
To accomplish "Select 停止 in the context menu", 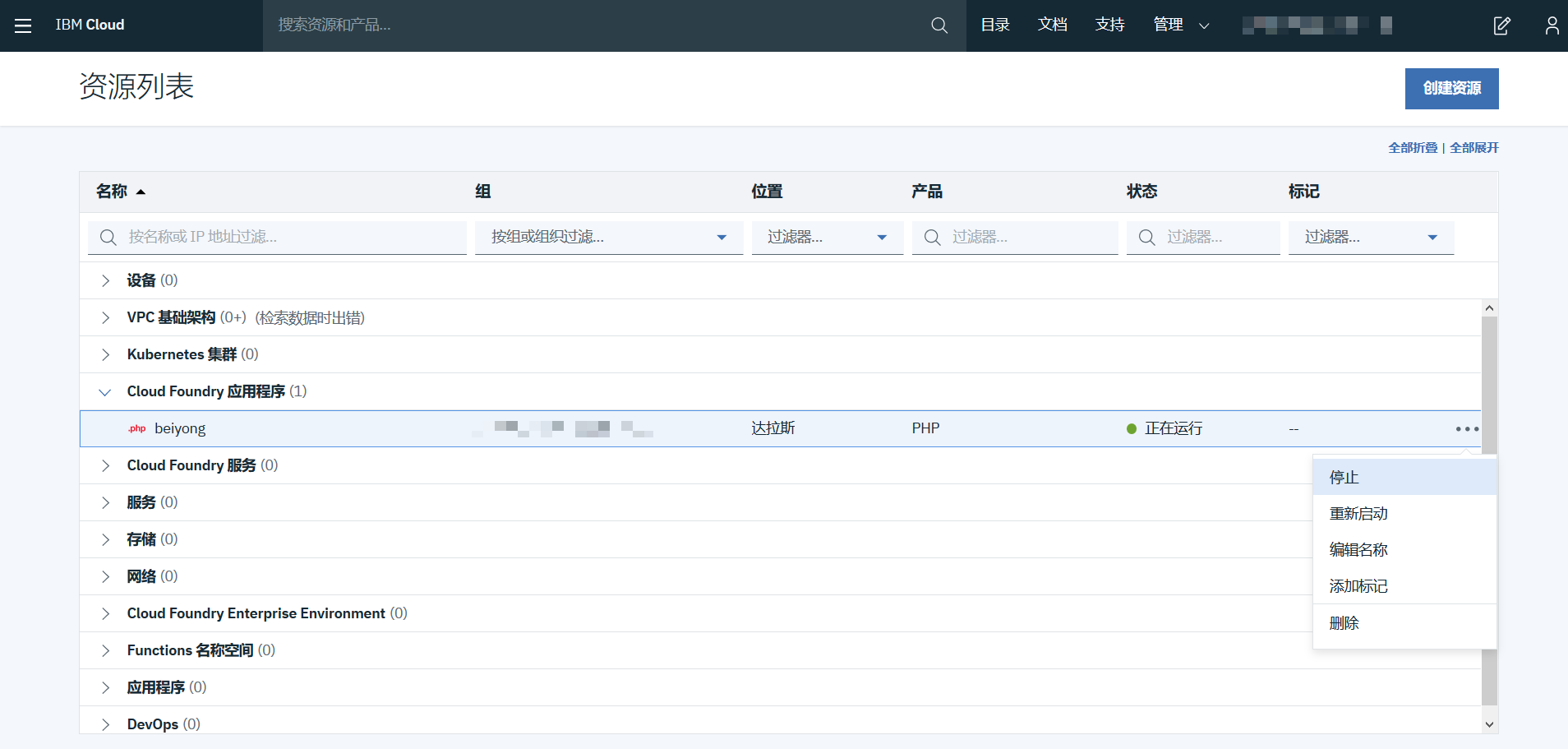I will 1404,477.
